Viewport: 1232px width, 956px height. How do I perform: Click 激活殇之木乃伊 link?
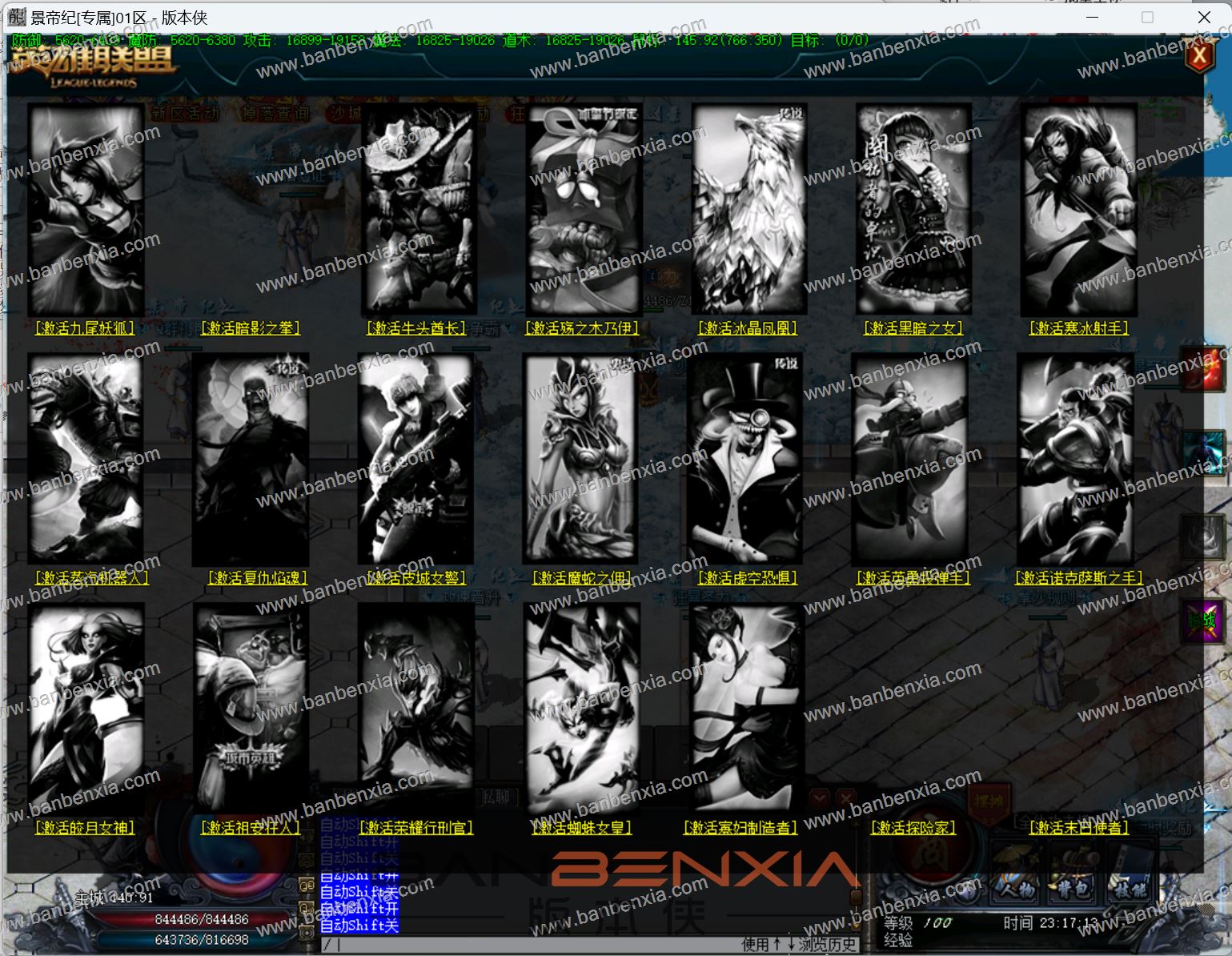coord(582,328)
